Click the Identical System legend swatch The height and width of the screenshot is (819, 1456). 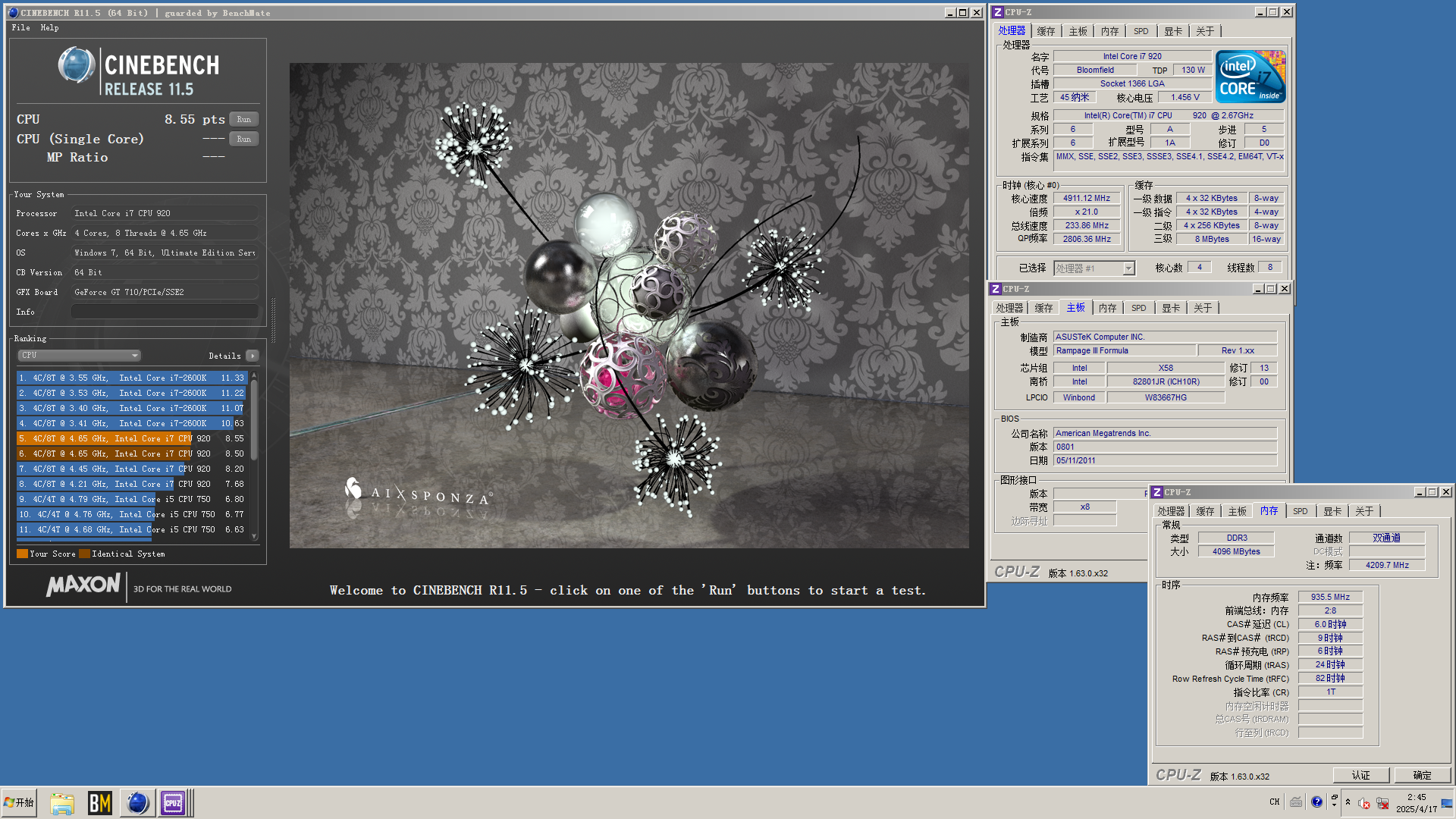tap(84, 554)
